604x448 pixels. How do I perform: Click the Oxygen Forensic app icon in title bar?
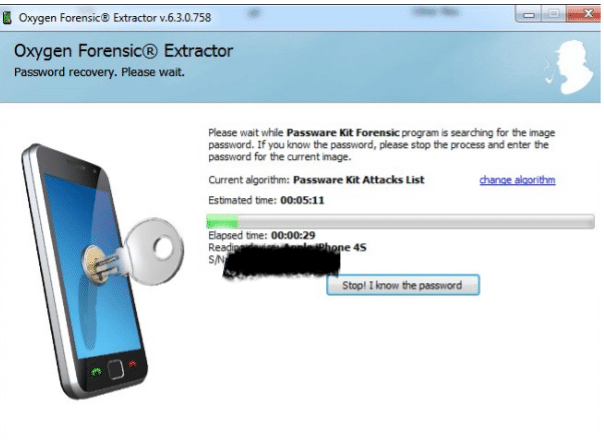7,18
